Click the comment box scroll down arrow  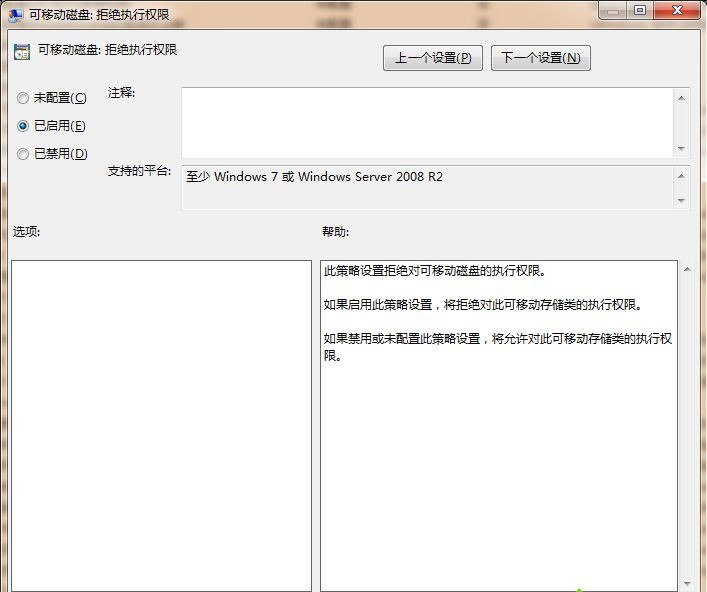click(681, 148)
